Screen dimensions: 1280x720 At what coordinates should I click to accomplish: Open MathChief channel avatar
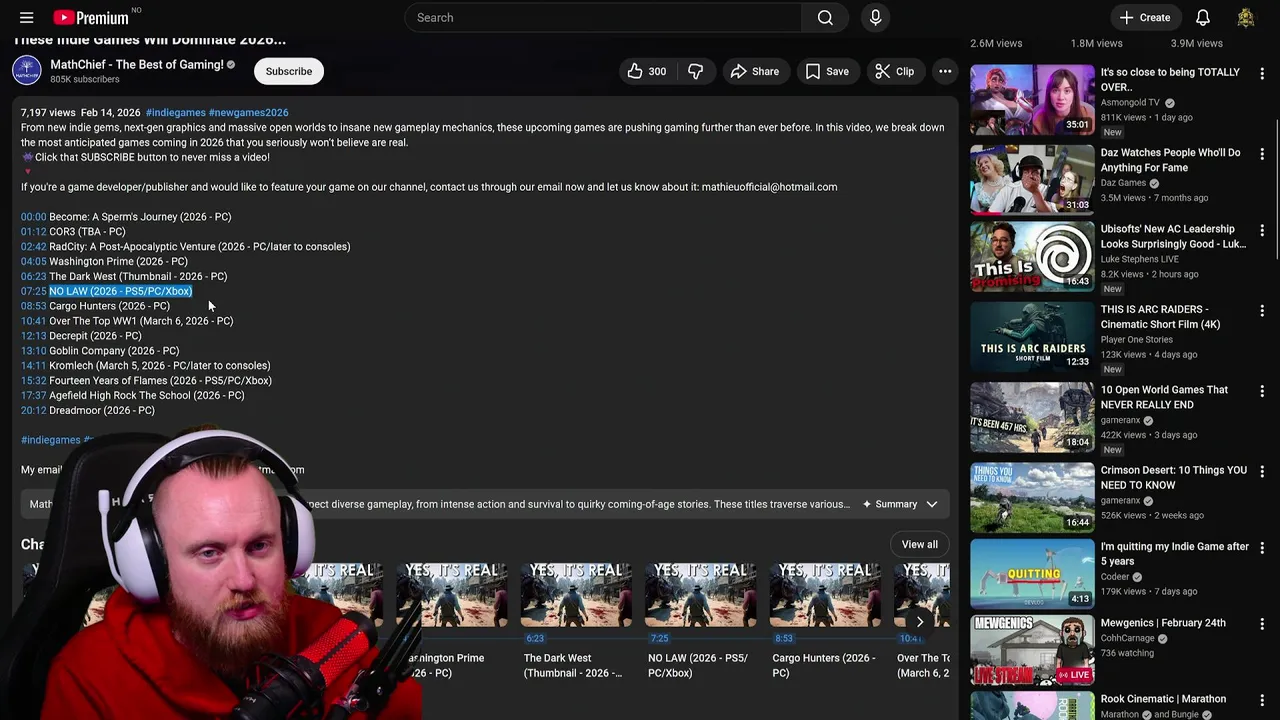[x=27, y=71]
